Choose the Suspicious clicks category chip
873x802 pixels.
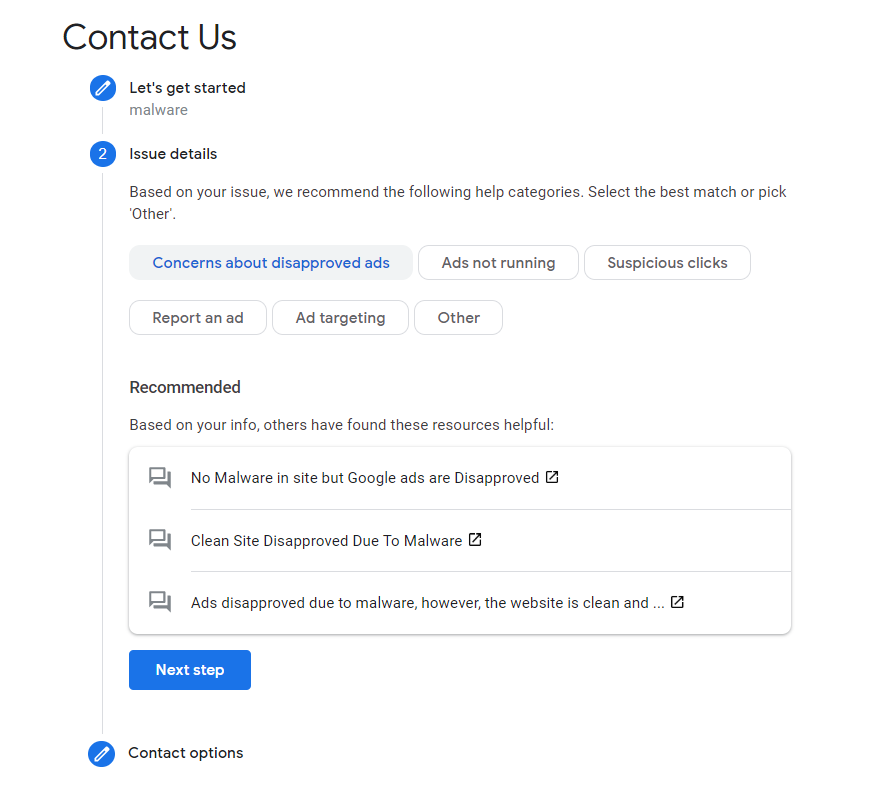667,263
